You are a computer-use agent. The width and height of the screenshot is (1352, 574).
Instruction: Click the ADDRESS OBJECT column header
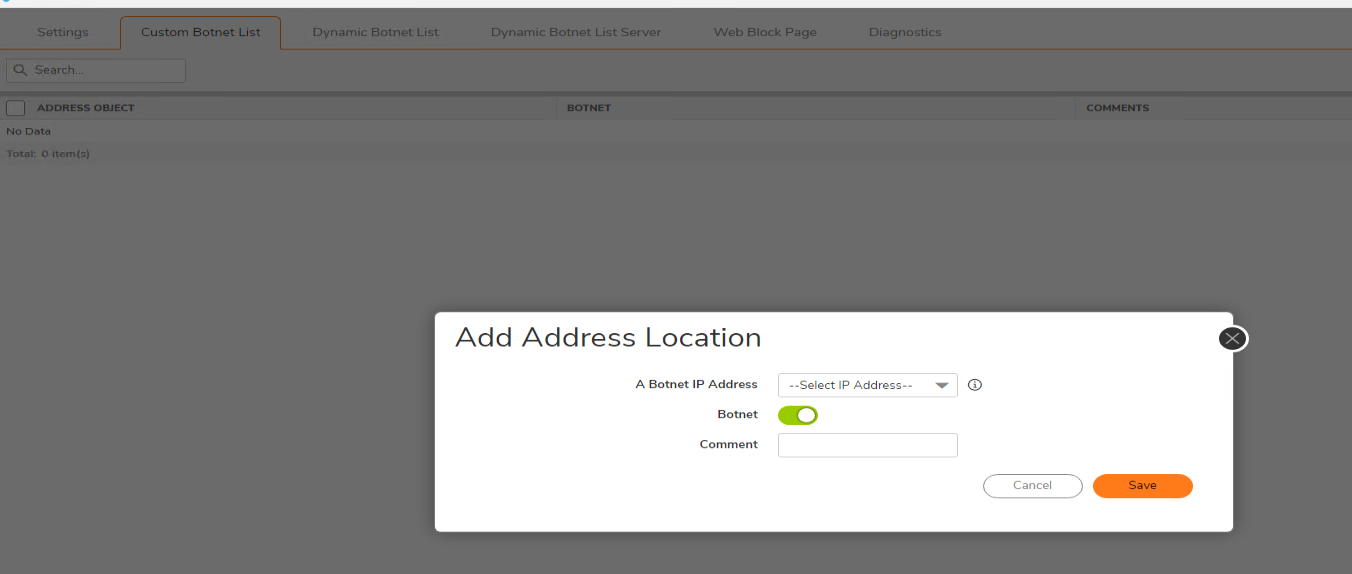[x=86, y=108]
